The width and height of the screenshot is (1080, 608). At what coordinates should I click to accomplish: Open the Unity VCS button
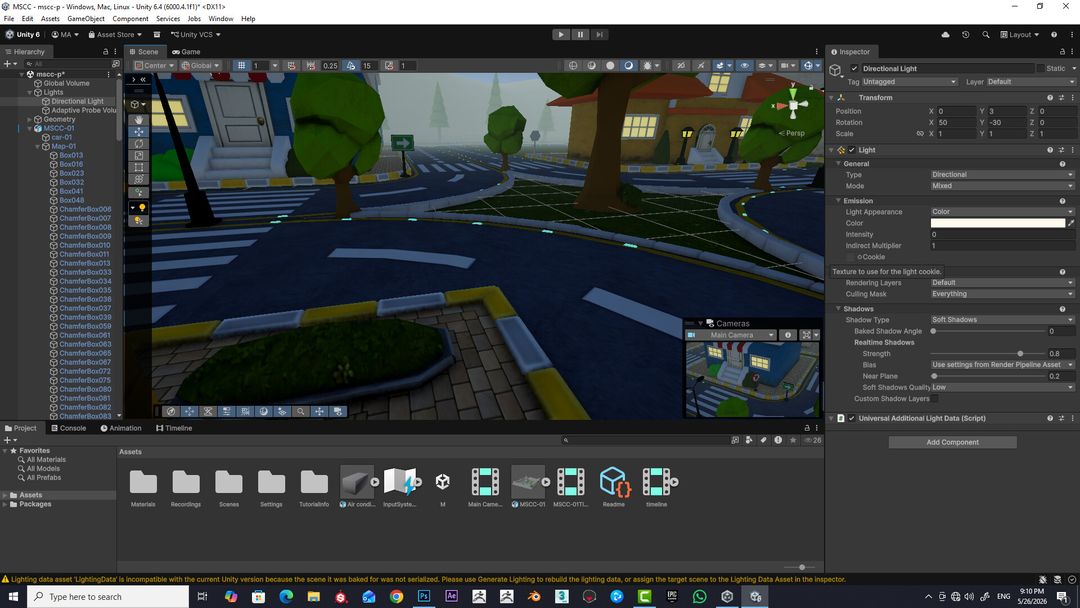196,34
